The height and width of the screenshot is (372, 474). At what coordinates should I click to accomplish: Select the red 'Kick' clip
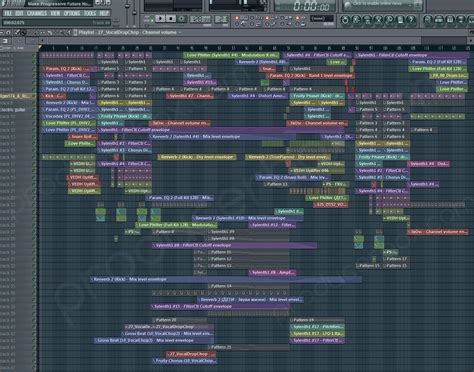pyautogui.click(x=54, y=96)
